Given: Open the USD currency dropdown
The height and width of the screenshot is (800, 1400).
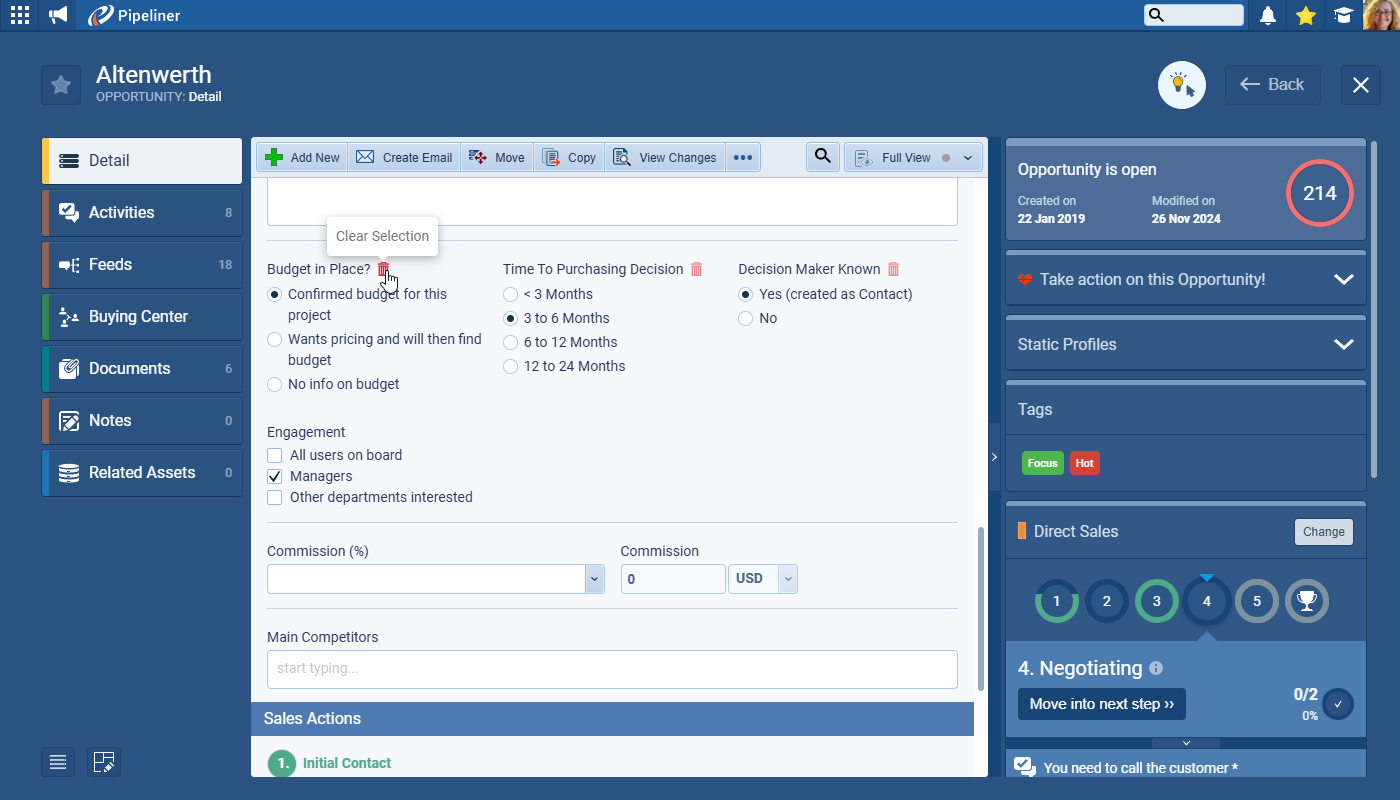Looking at the screenshot, I should 787,579.
